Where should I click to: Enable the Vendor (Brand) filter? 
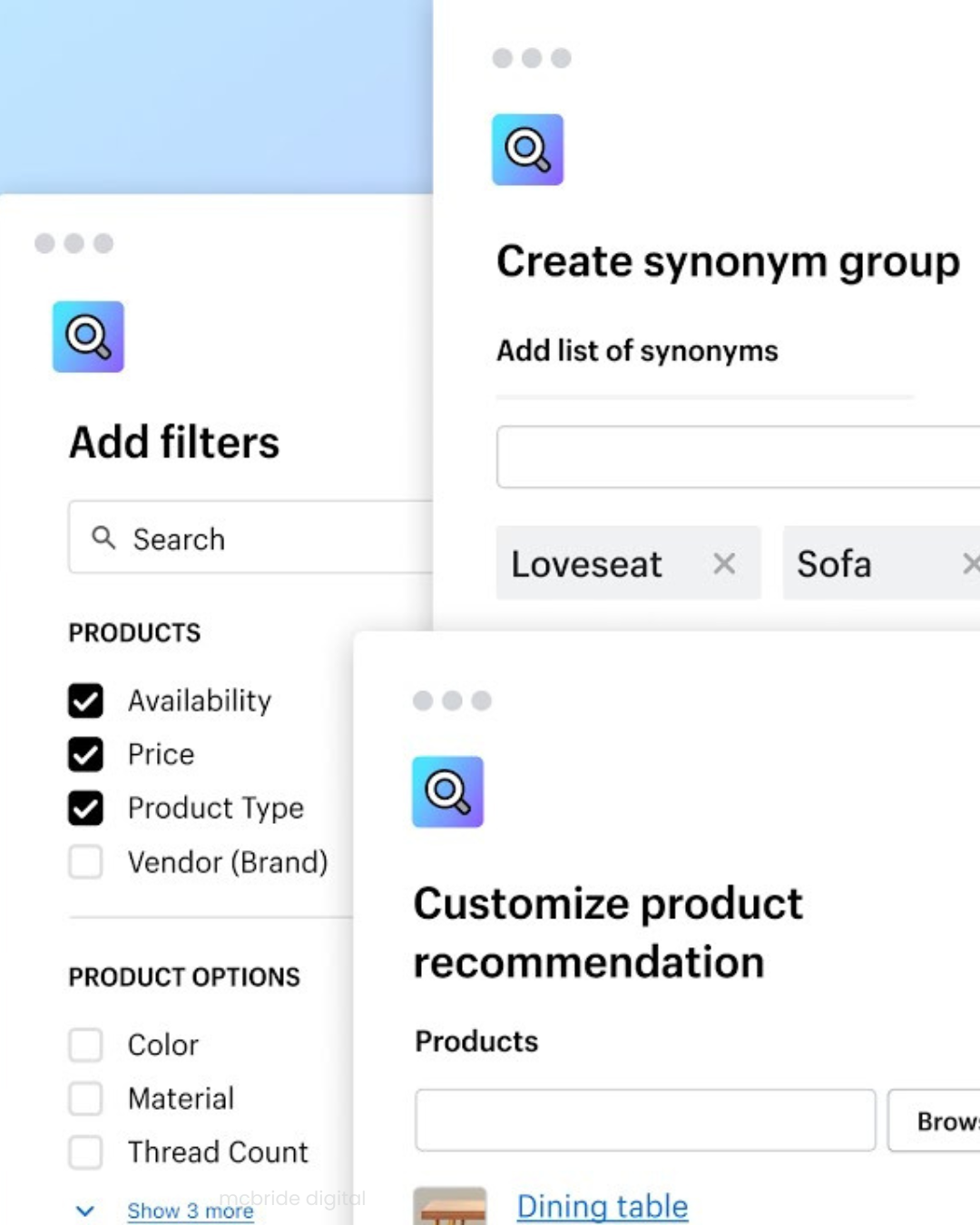click(x=85, y=863)
